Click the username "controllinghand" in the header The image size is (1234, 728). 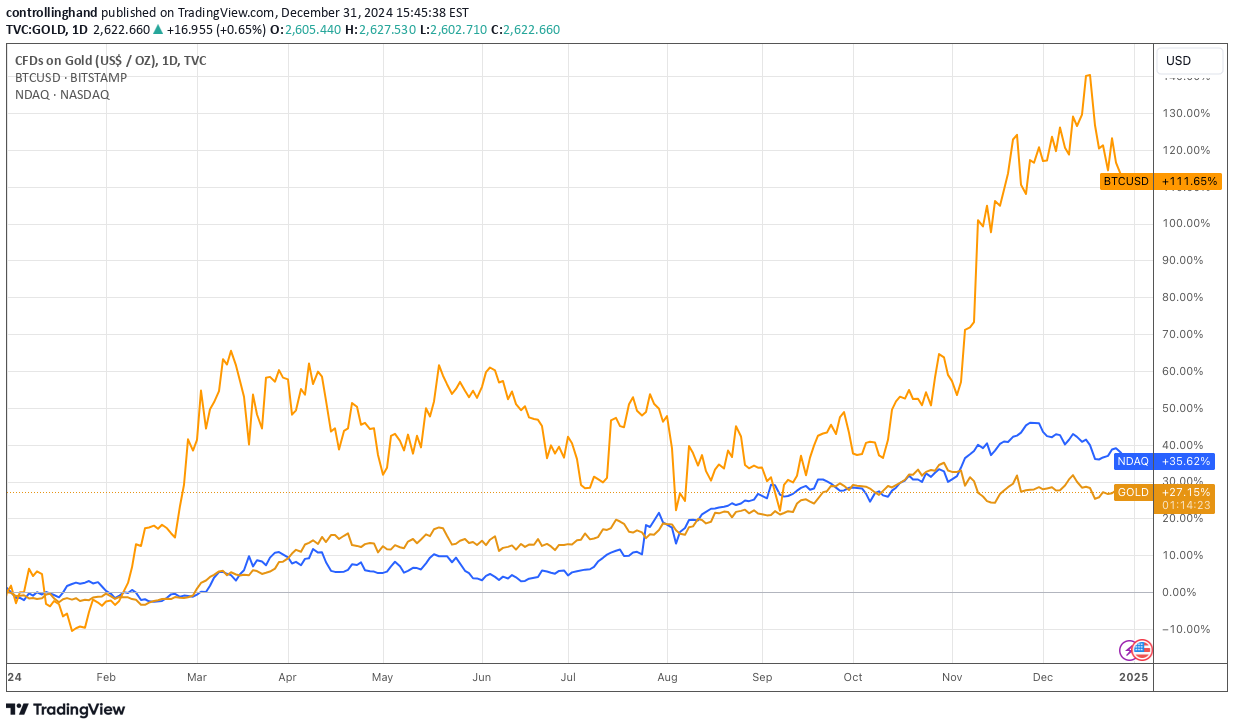[50, 13]
